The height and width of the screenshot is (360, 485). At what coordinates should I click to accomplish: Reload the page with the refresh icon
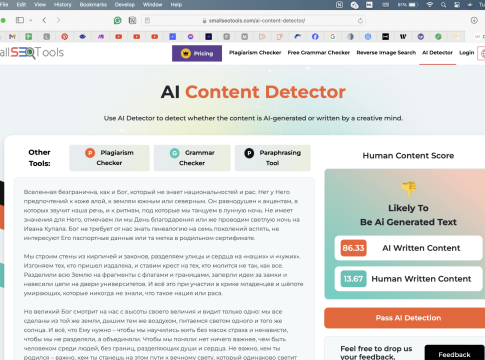(360, 21)
